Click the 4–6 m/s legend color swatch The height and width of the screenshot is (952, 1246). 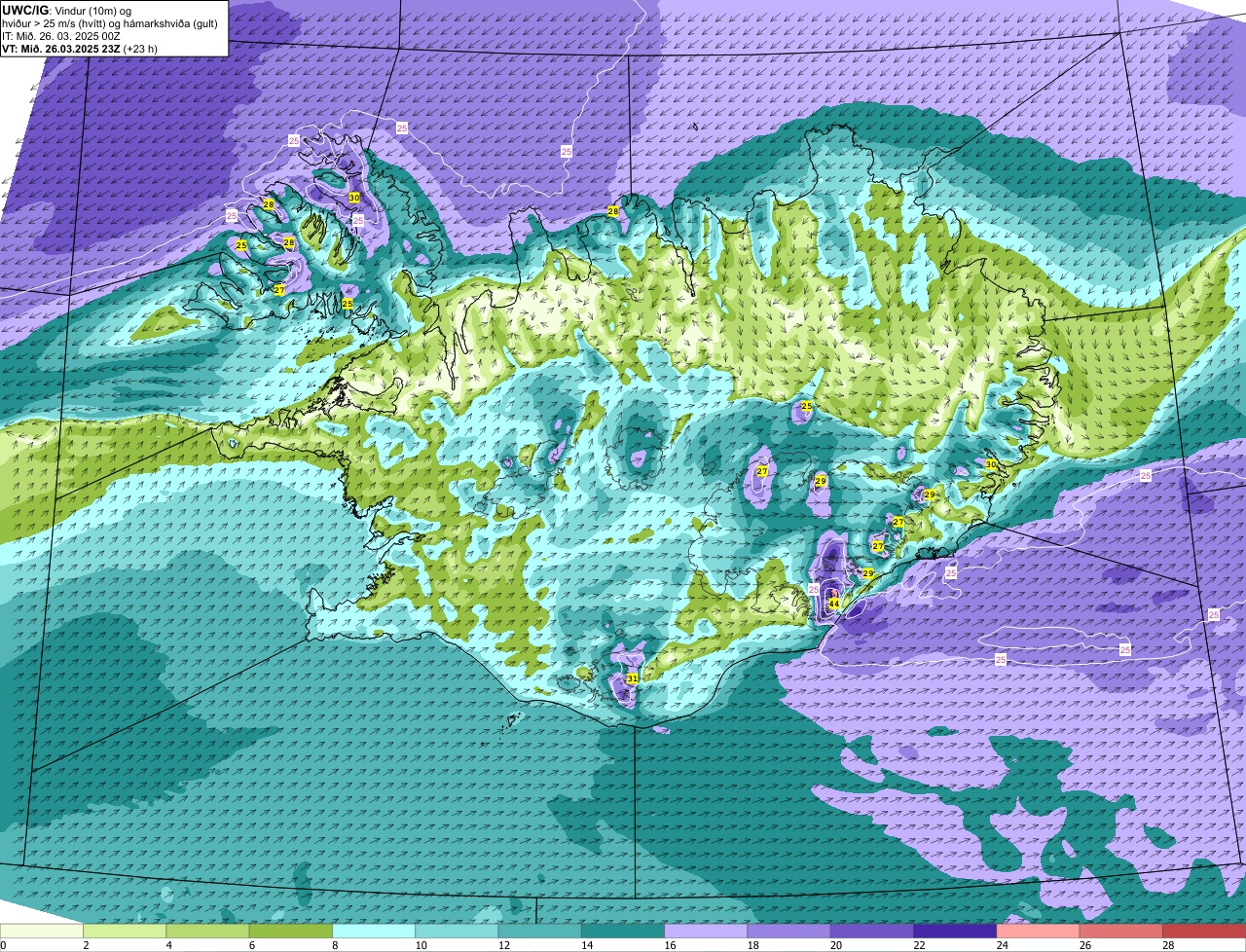207,932
